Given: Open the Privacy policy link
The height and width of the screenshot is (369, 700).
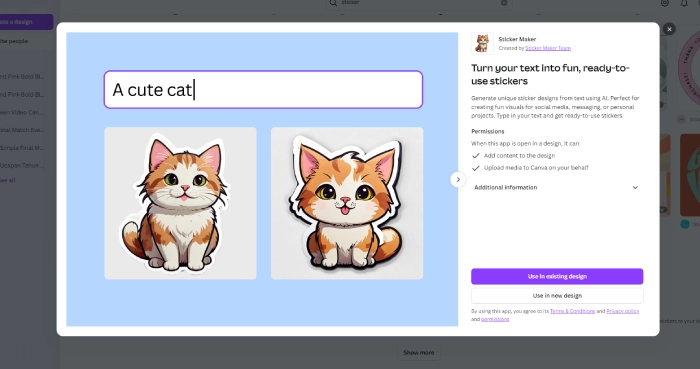Looking at the screenshot, I should 622,311.
